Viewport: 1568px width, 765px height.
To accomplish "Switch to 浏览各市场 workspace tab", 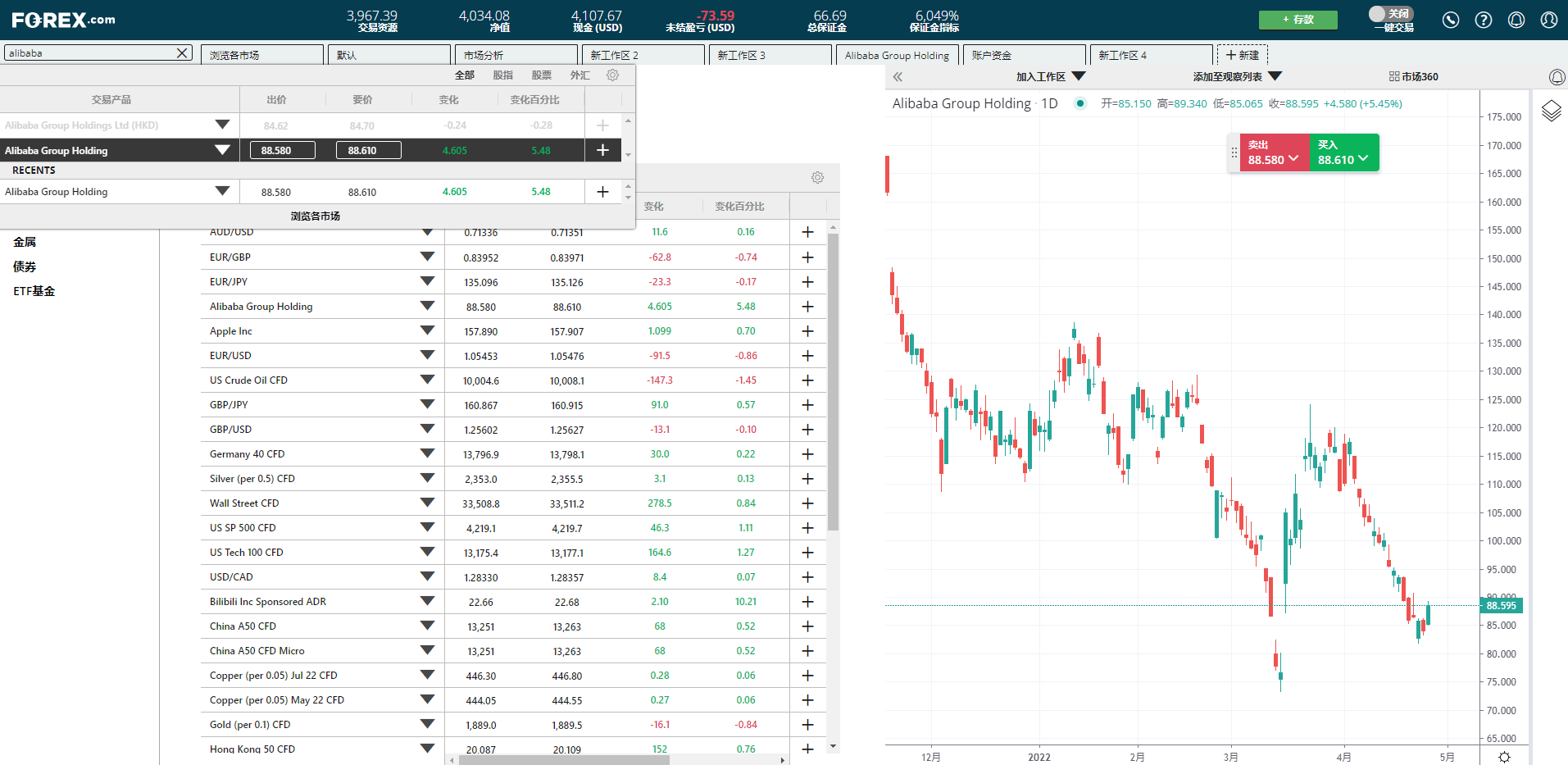I will (x=262, y=55).
